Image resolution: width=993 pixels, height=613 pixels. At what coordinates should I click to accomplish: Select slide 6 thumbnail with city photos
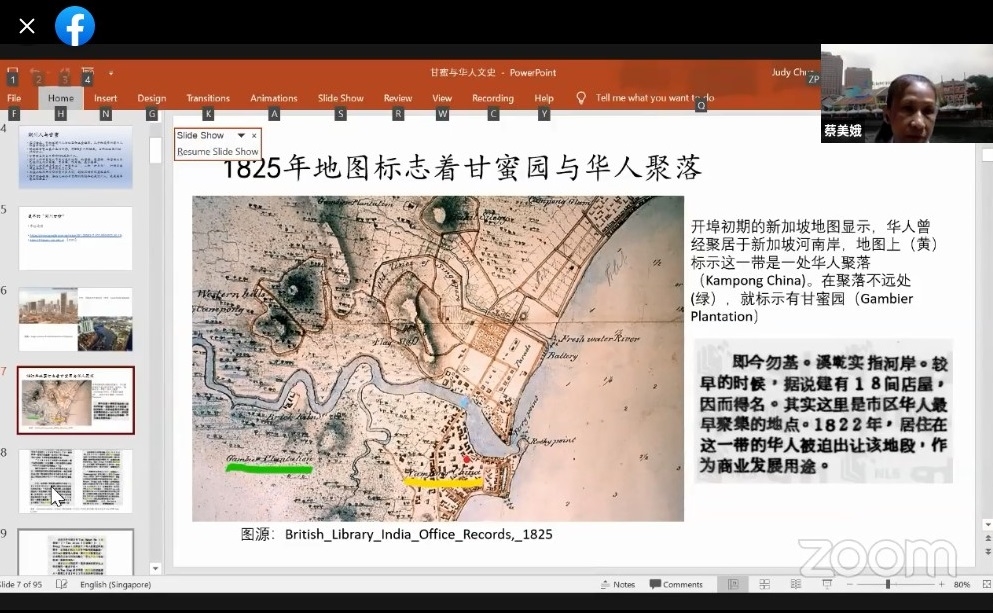tap(75, 319)
